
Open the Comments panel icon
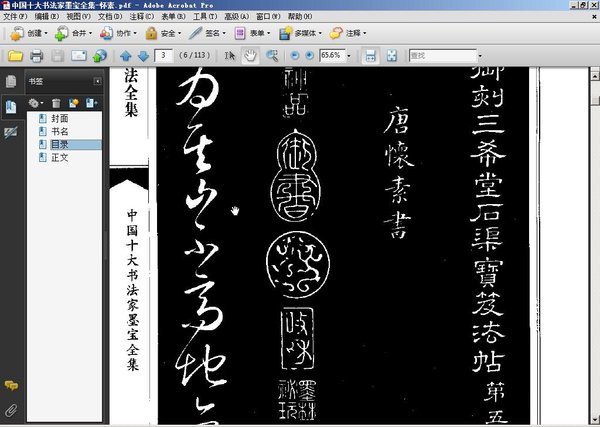pos(11,385)
